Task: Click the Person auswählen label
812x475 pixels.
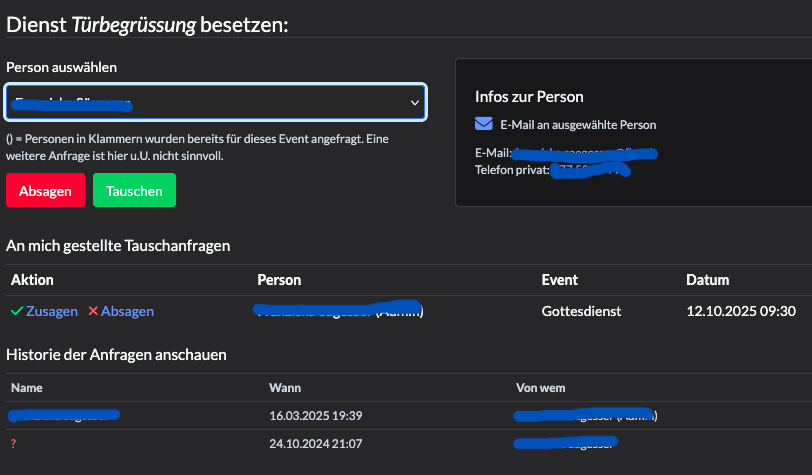Action: pos(62,67)
